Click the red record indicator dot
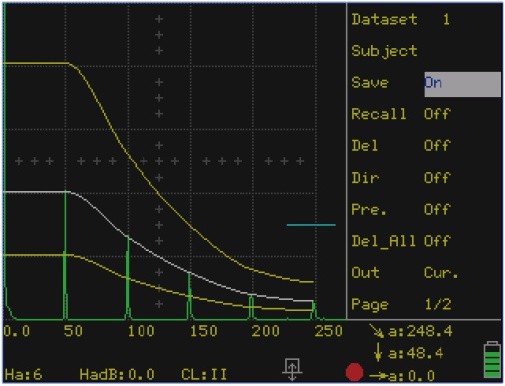Screen dimensions: 505x386 [x=354, y=372]
